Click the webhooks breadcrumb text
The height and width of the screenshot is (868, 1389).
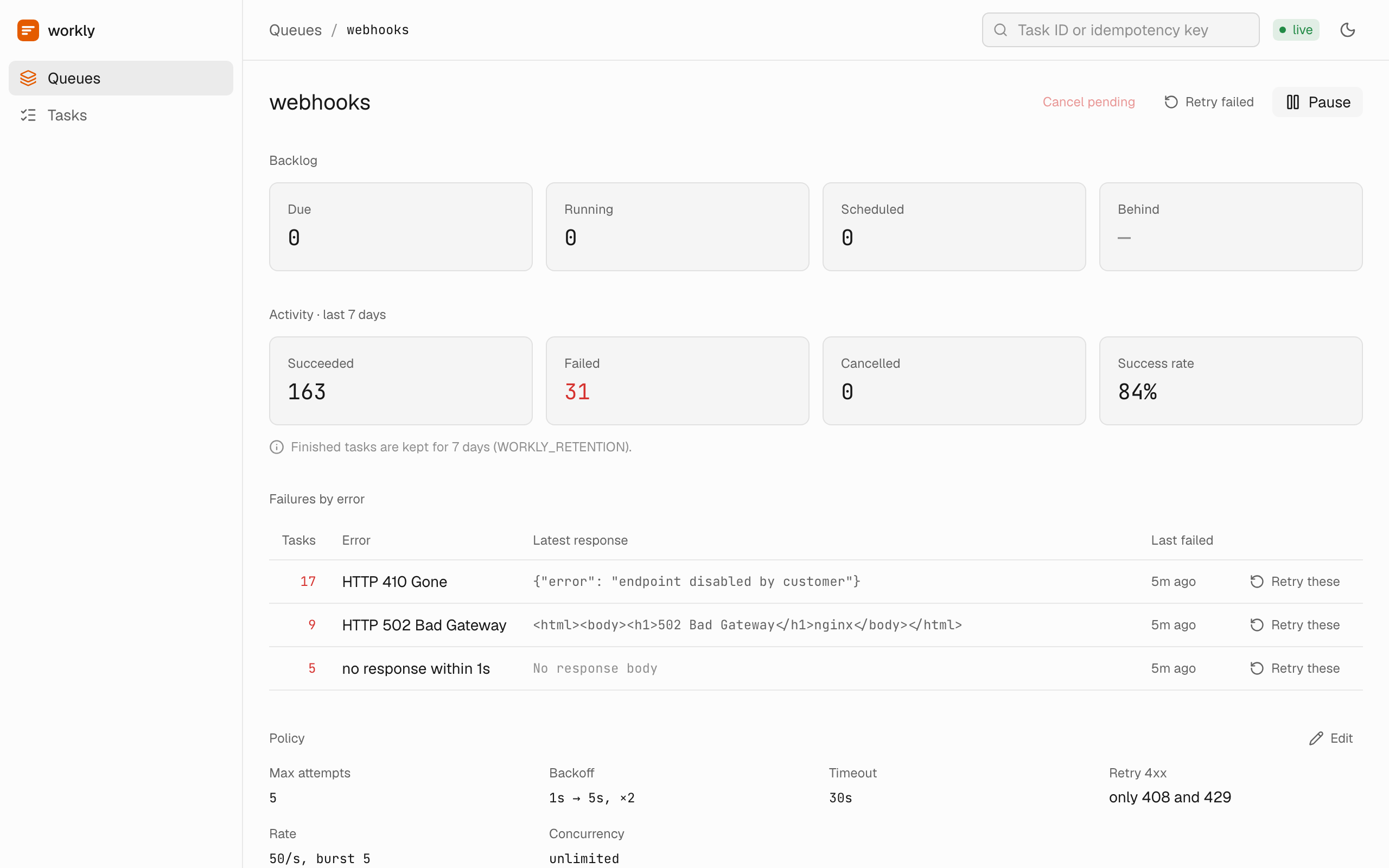click(x=378, y=30)
